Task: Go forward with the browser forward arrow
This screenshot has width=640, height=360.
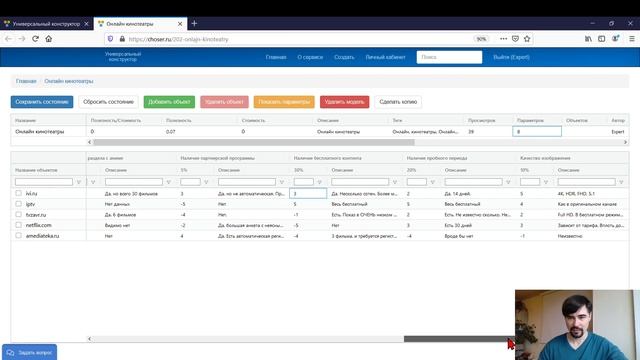Action: coord(22,39)
